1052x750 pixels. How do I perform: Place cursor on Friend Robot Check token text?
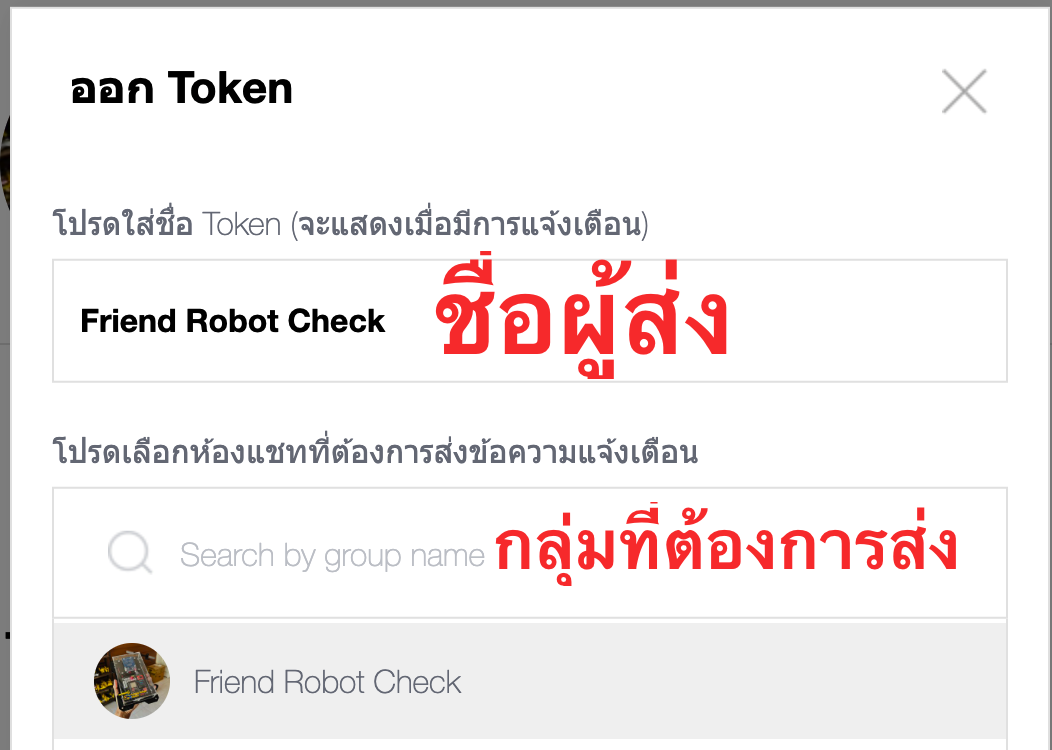tap(232, 321)
